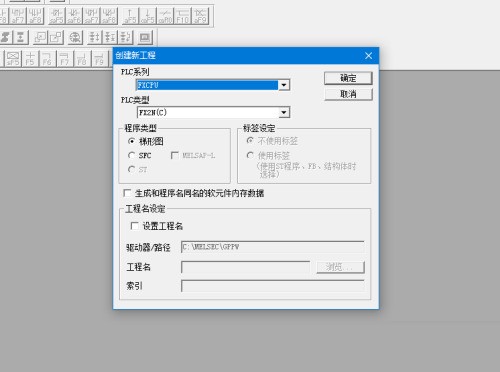Image resolution: width=500 pixels, height=372 pixels.
Task: Tick the 设置工程名 checkbox
Action: point(134,226)
